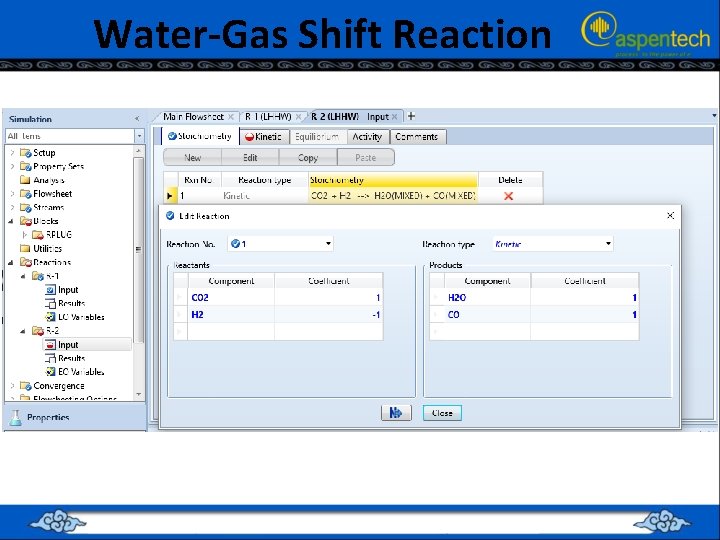Click the R-1 EO Variables icon
Image resolution: width=720 pixels, height=540 pixels.
[x=50, y=317]
